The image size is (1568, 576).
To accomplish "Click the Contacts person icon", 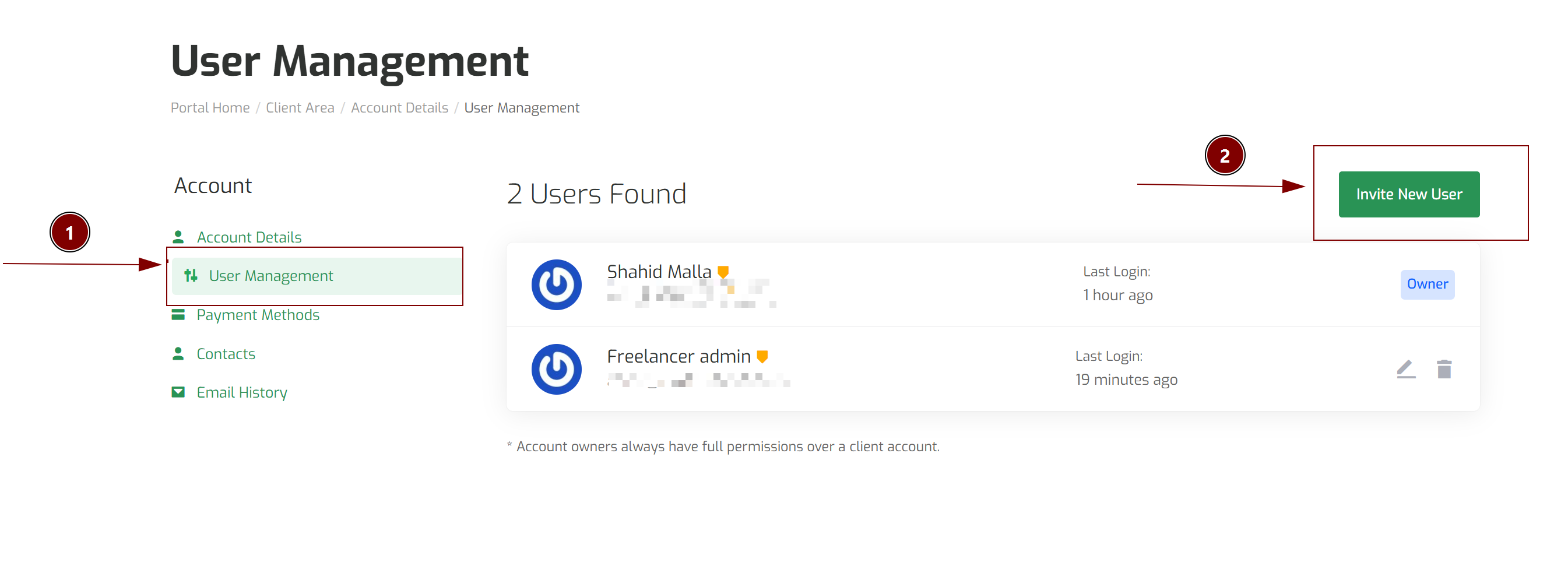I will 178,353.
